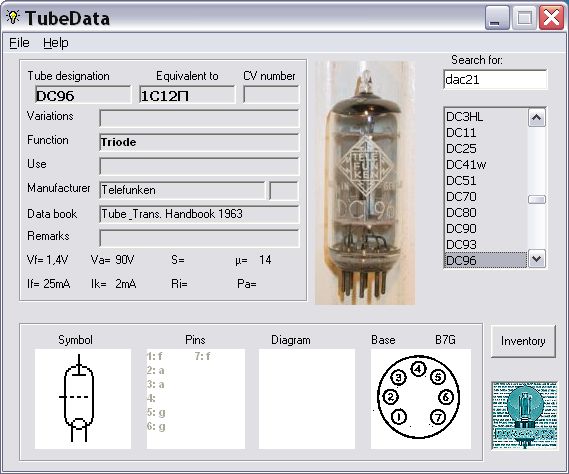
Task: Open the File menu
Action: (x=19, y=43)
